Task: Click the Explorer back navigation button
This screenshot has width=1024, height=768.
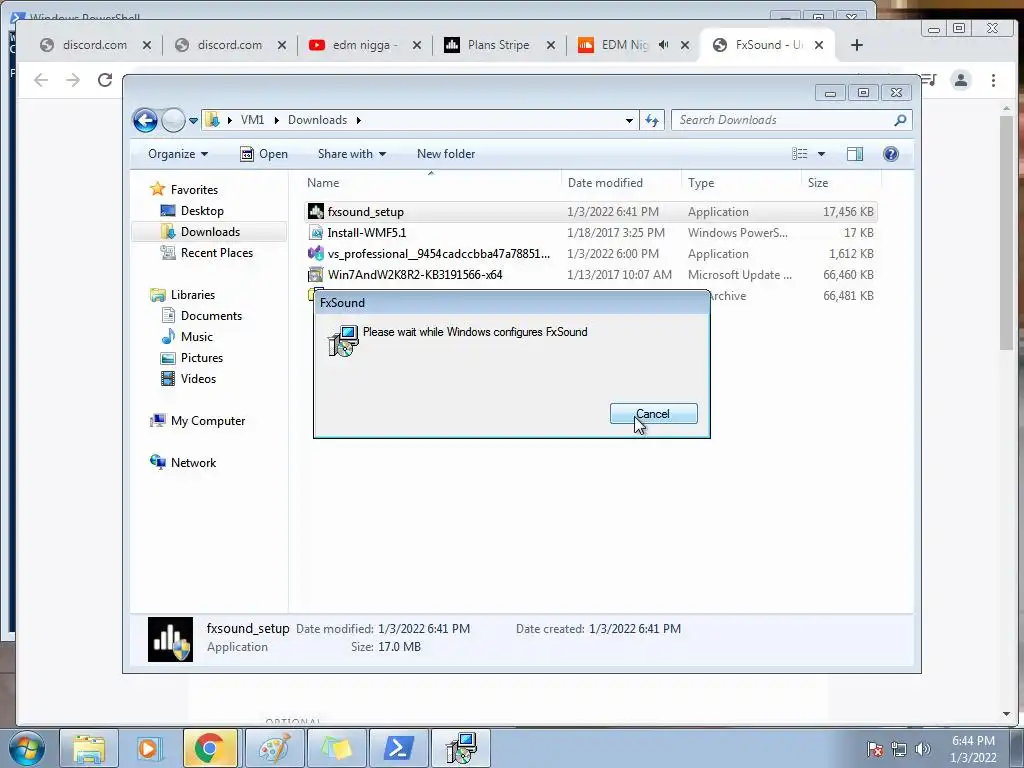Action: pyautogui.click(x=145, y=120)
